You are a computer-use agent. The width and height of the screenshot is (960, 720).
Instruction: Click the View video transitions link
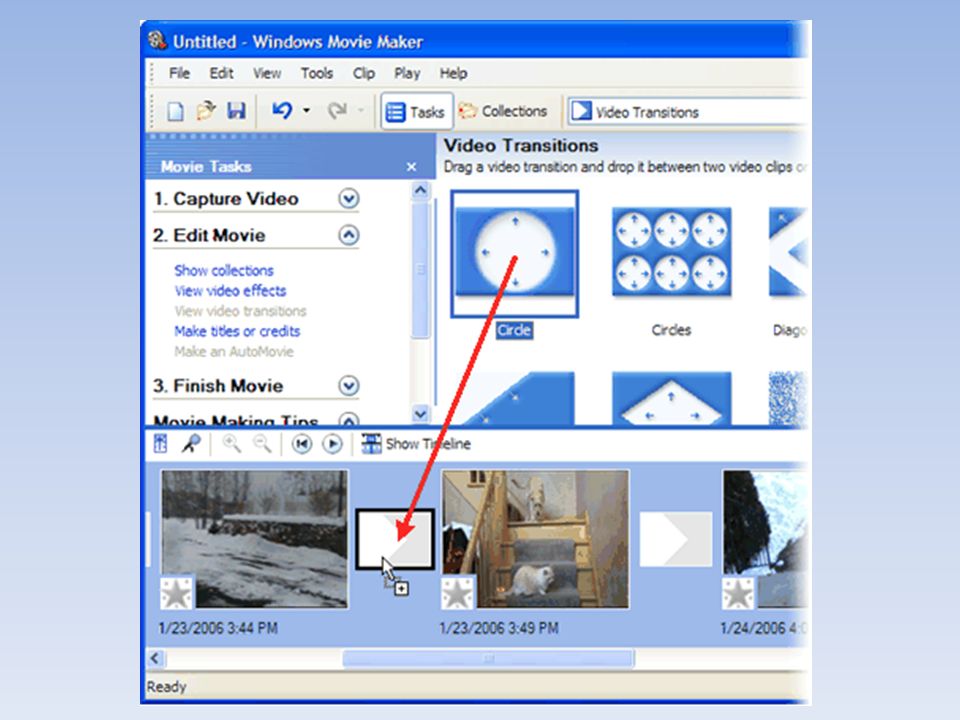tap(241, 311)
